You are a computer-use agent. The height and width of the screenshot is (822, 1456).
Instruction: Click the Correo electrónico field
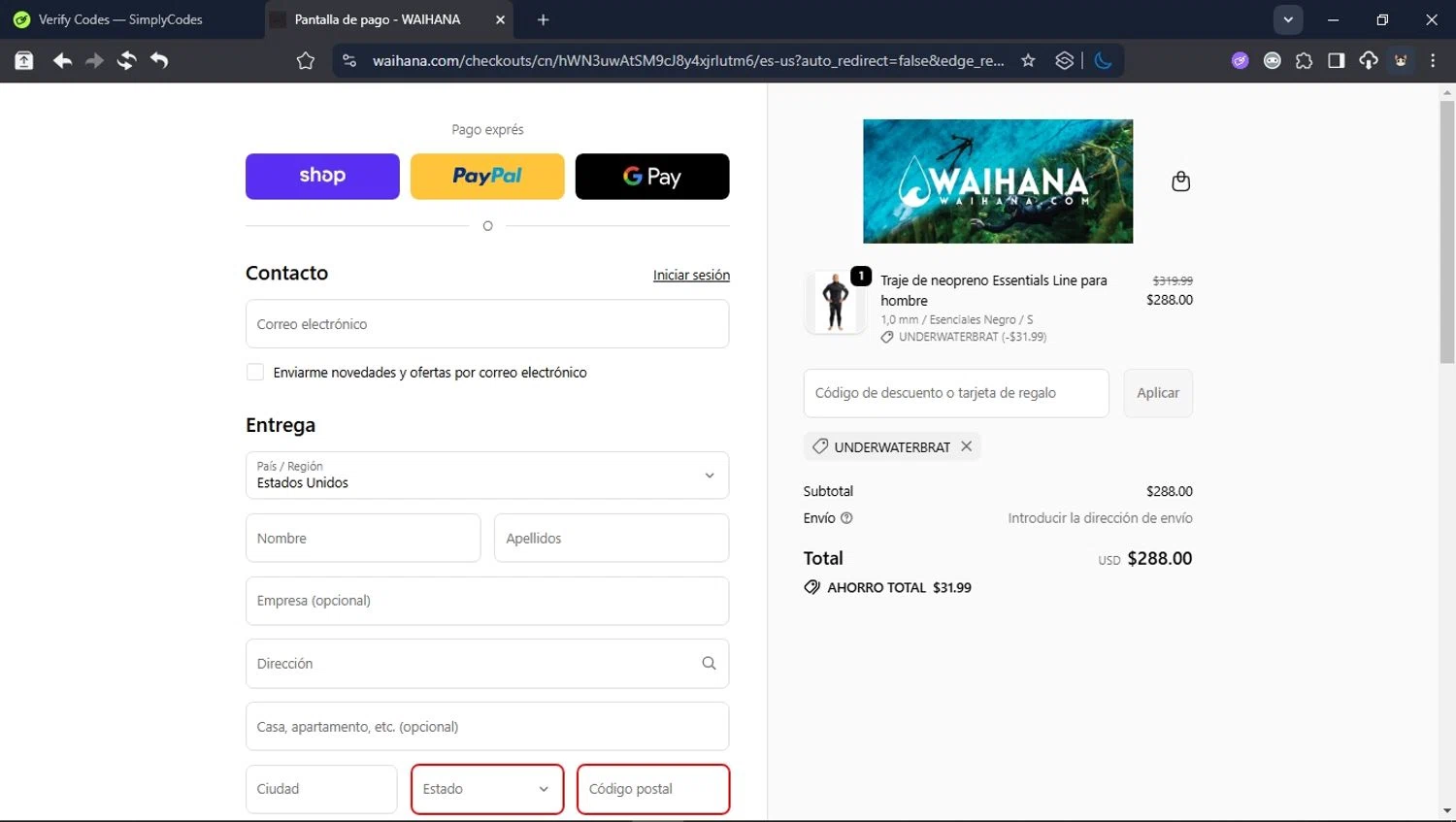(x=487, y=324)
